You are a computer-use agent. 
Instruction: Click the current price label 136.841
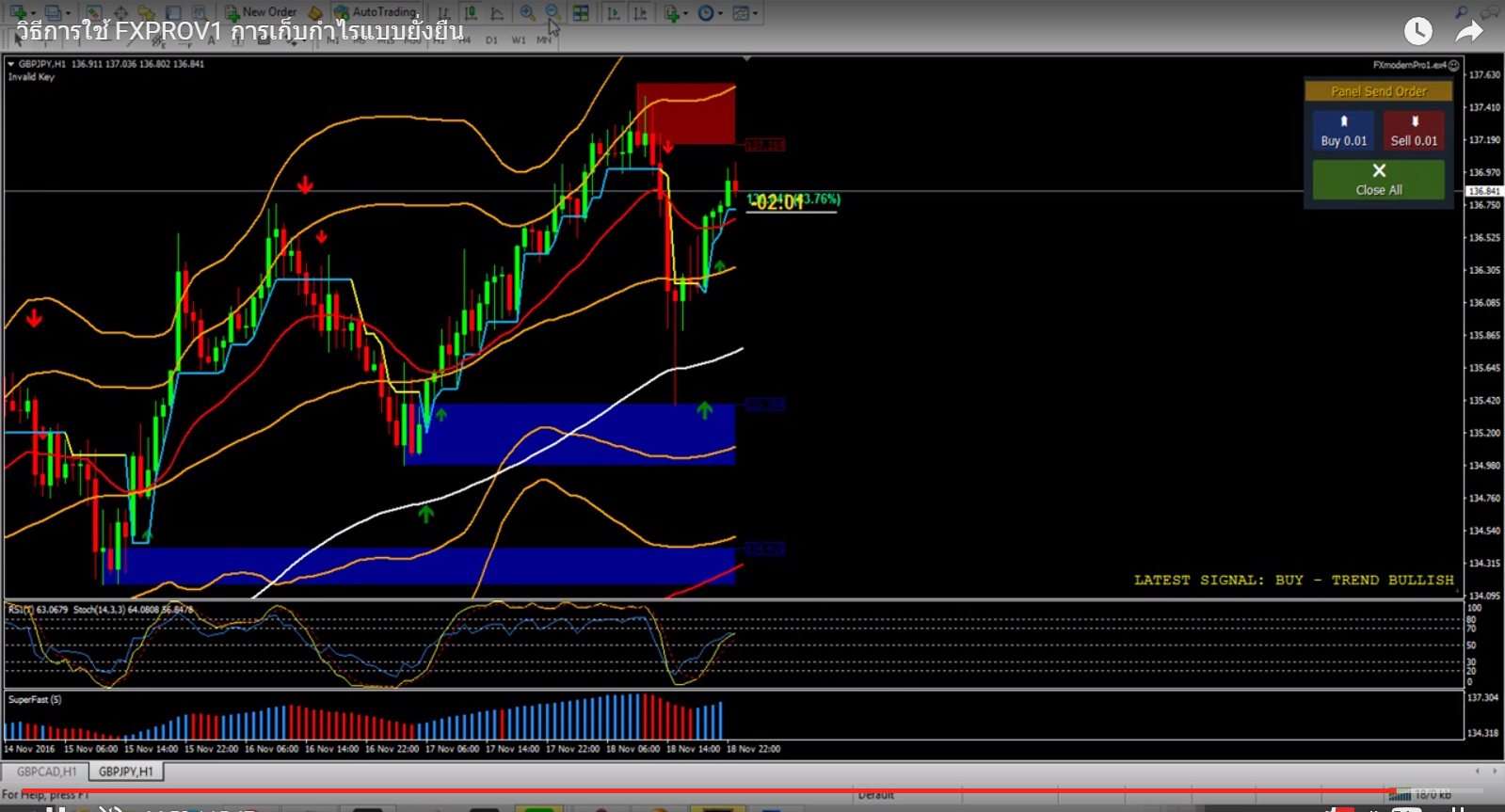click(x=1484, y=191)
